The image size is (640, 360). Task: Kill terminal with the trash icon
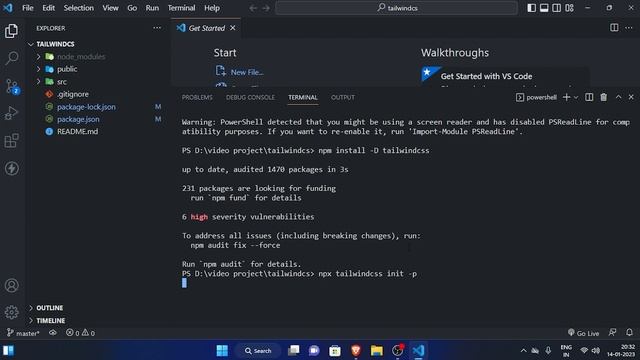(604, 97)
